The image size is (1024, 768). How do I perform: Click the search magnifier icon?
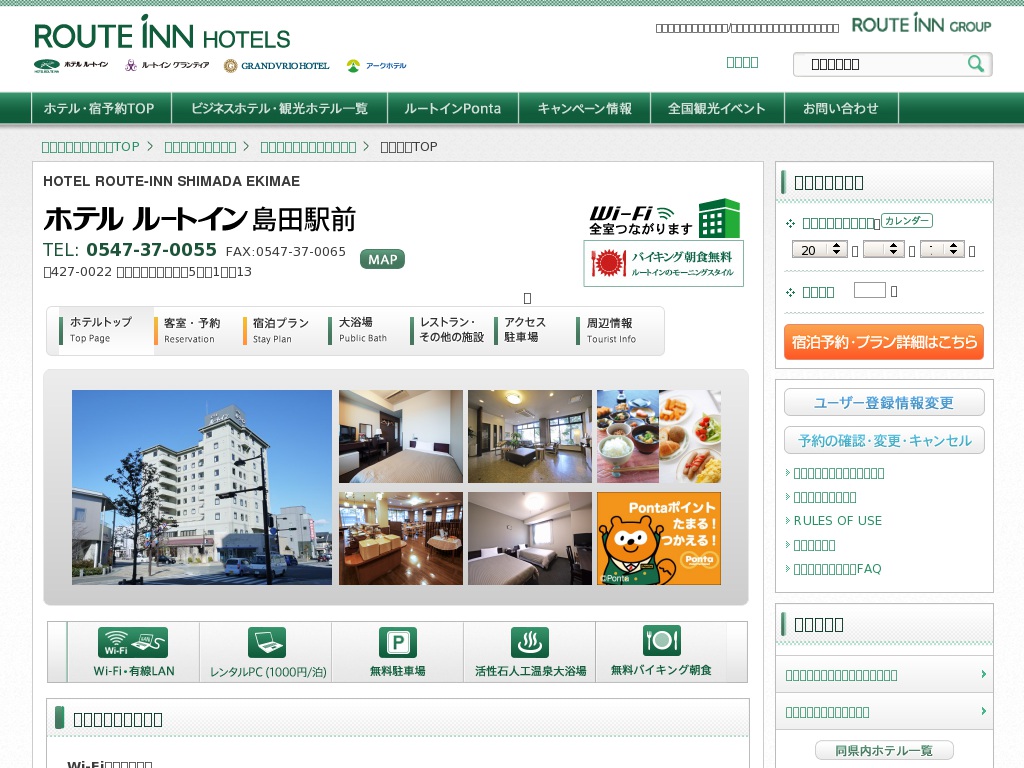tap(976, 64)
